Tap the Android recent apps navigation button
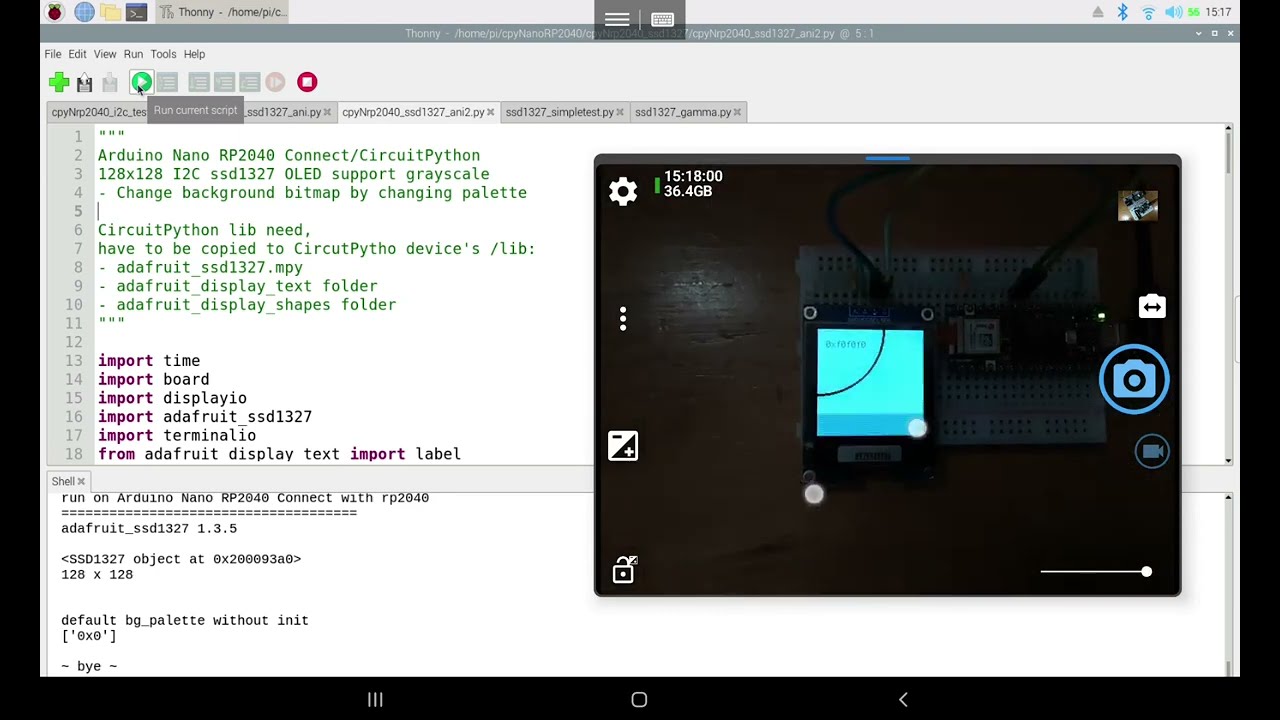1280x720 pixels. click(375, 700)
